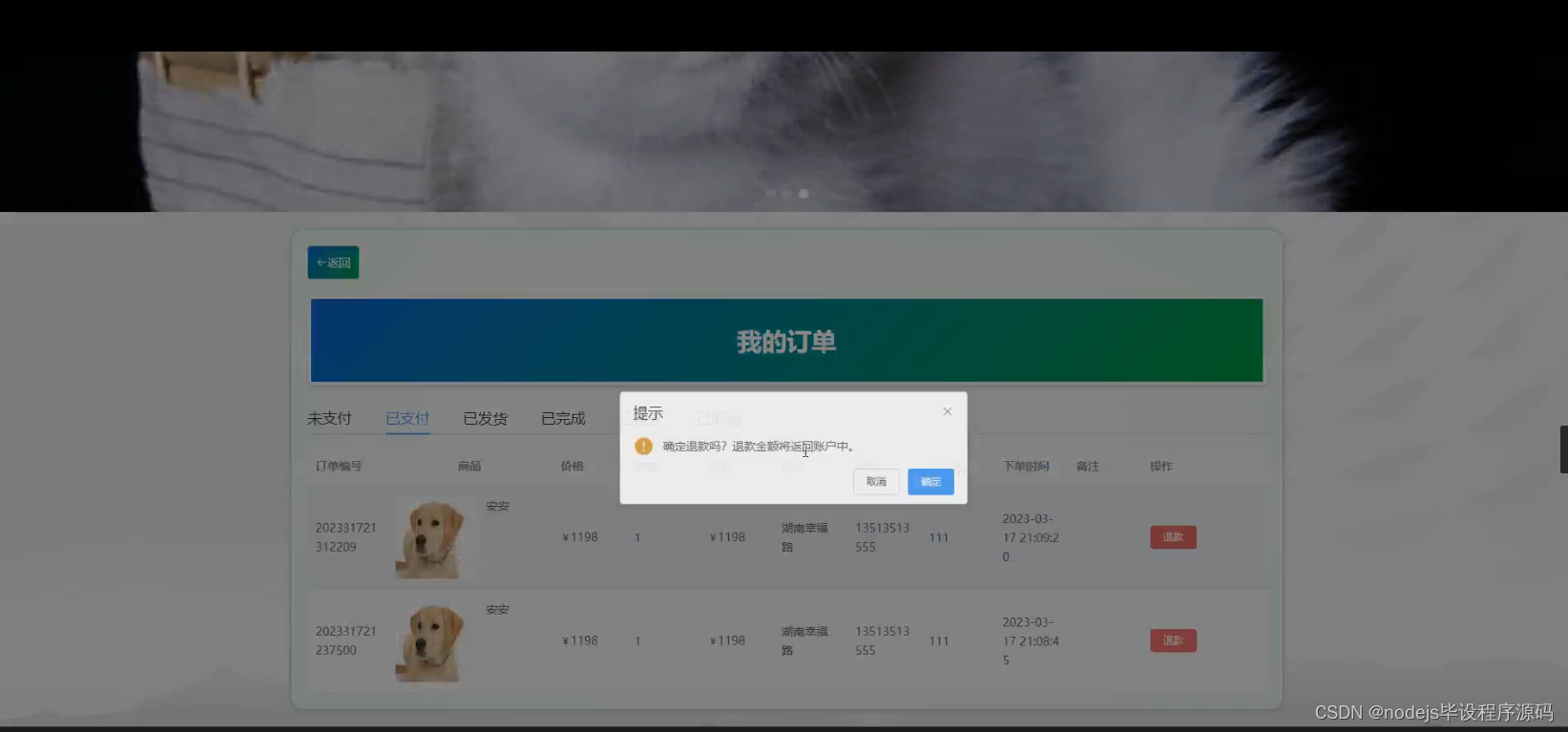Switch to the 未支付 tab
The image size is (1568, 732).
(x=329, y=418)
